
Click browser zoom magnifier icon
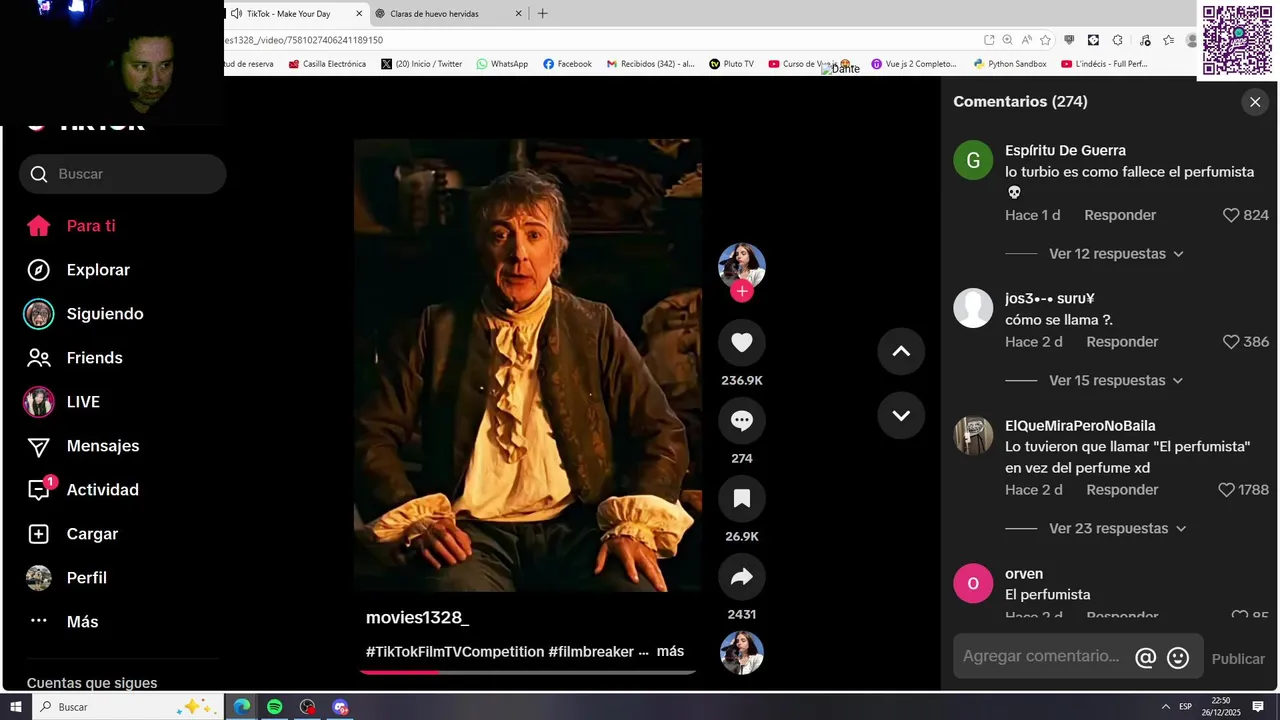click(1008, 40)
